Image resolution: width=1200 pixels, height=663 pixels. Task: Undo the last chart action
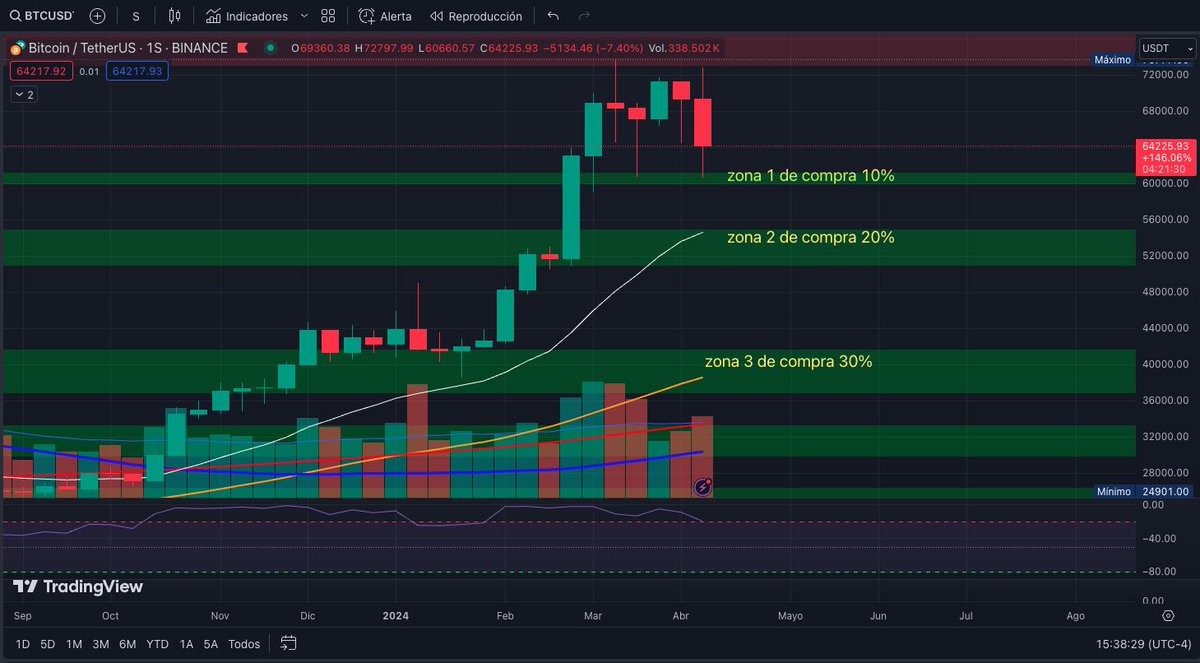click(x=552, y=16)
